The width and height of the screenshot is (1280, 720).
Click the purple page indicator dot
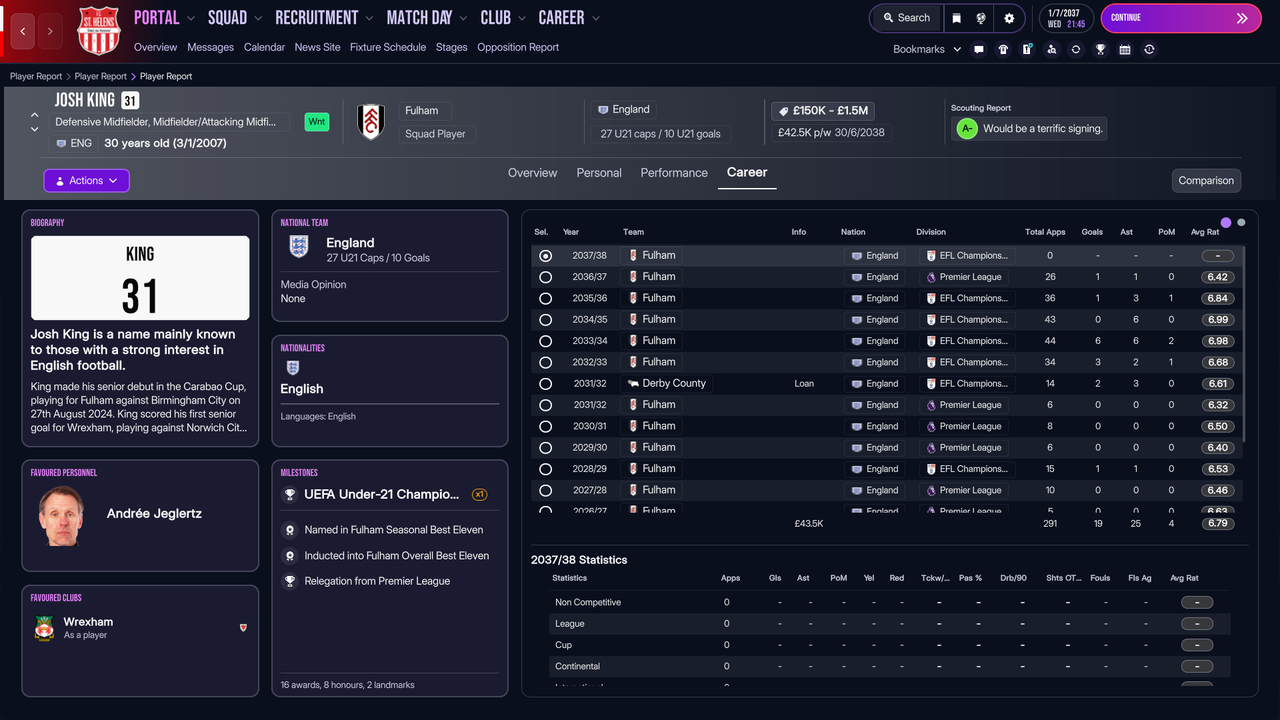1226,222
